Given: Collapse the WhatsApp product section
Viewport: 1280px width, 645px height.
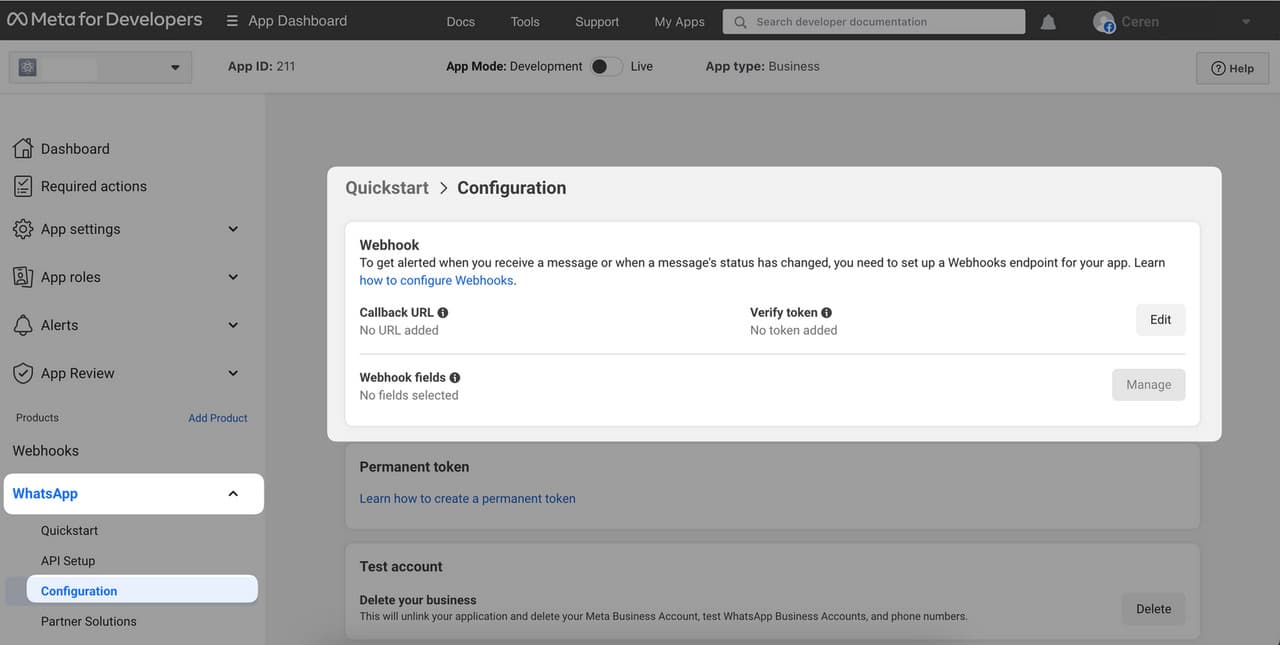Looking at the screenshot, I should point(233,494).
